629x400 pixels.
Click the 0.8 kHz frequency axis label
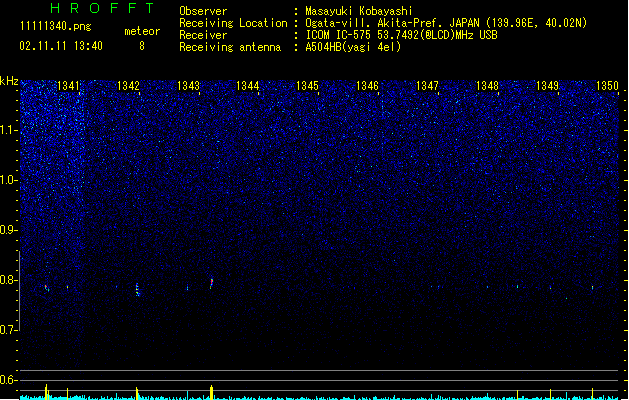point(9,280)
